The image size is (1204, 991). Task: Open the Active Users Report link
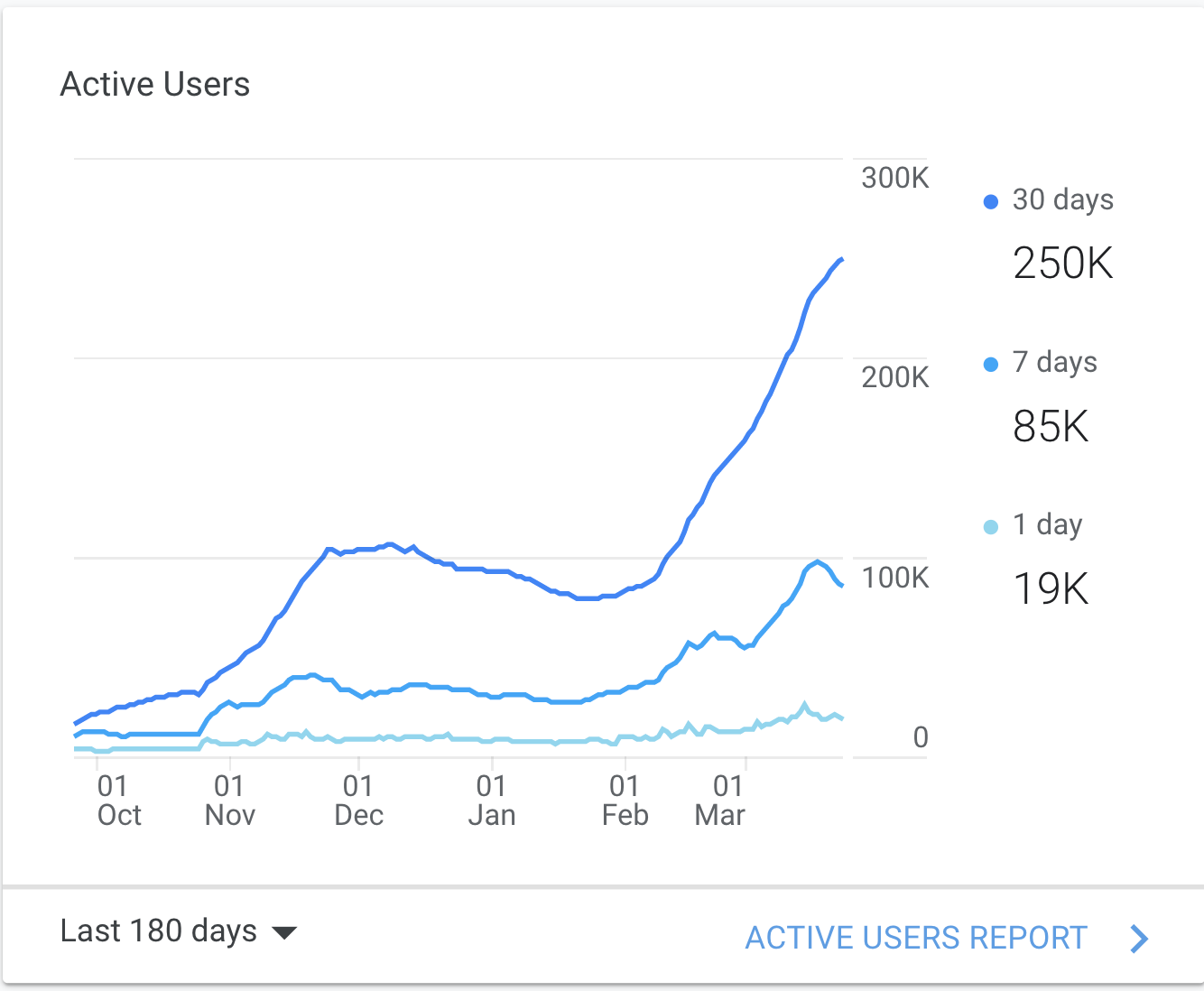[x=915, y=938]
